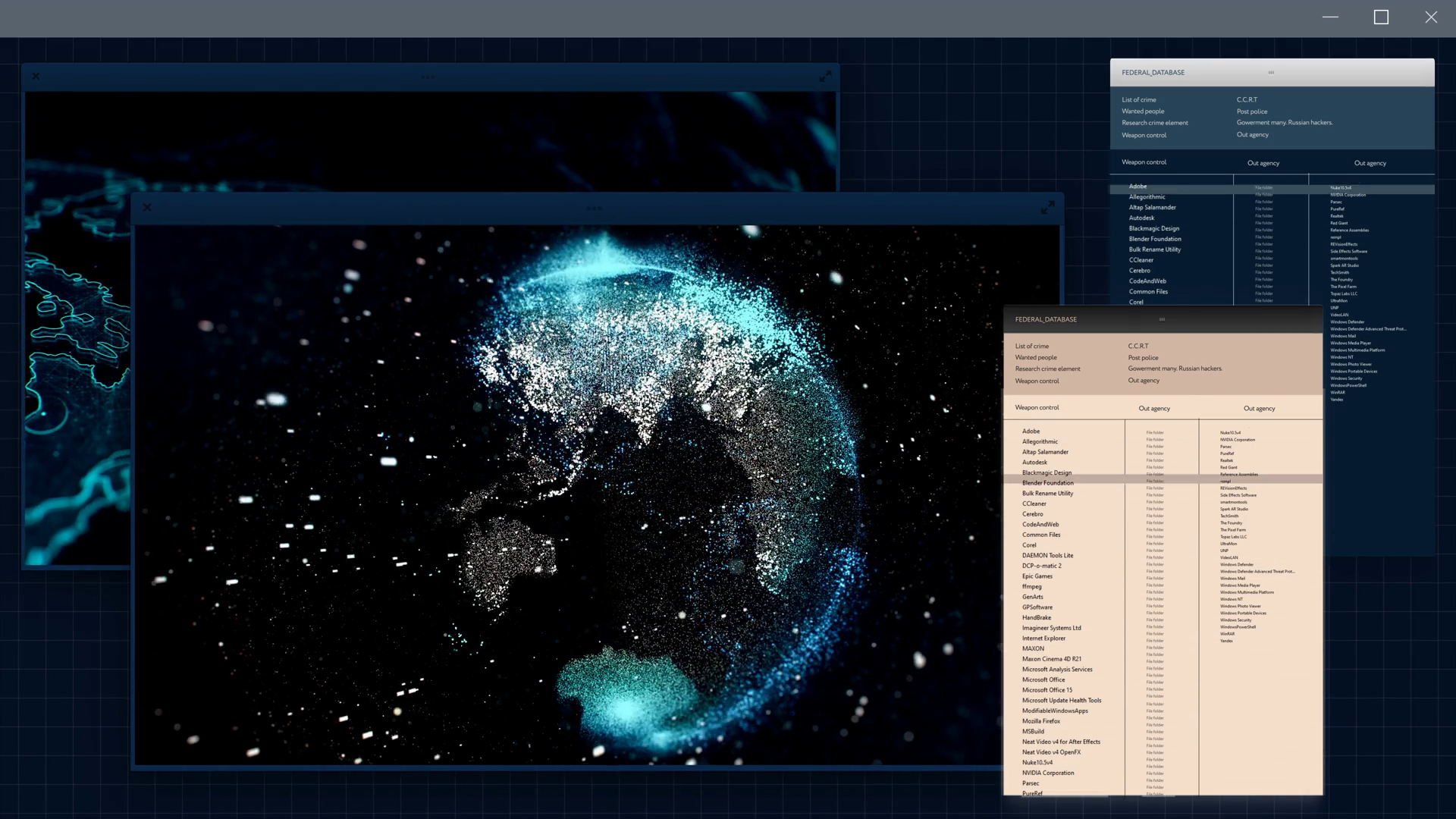Expand the globe viewer window fullscreen

point(1047,207)
